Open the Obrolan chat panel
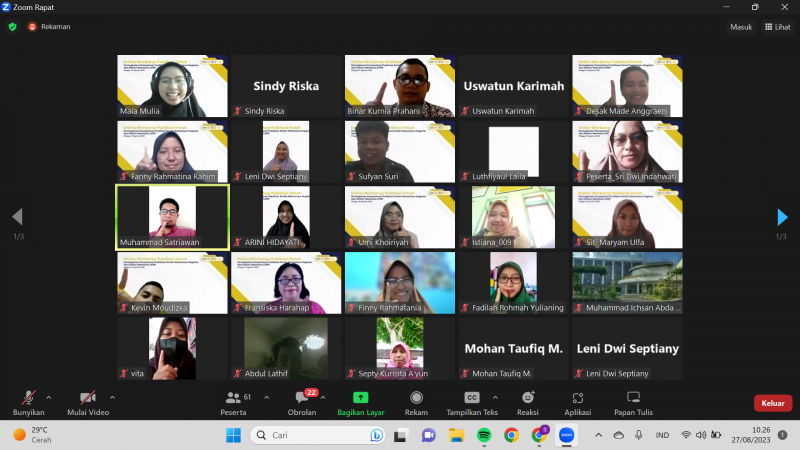 pyautogui.click(x=302, y=400)
